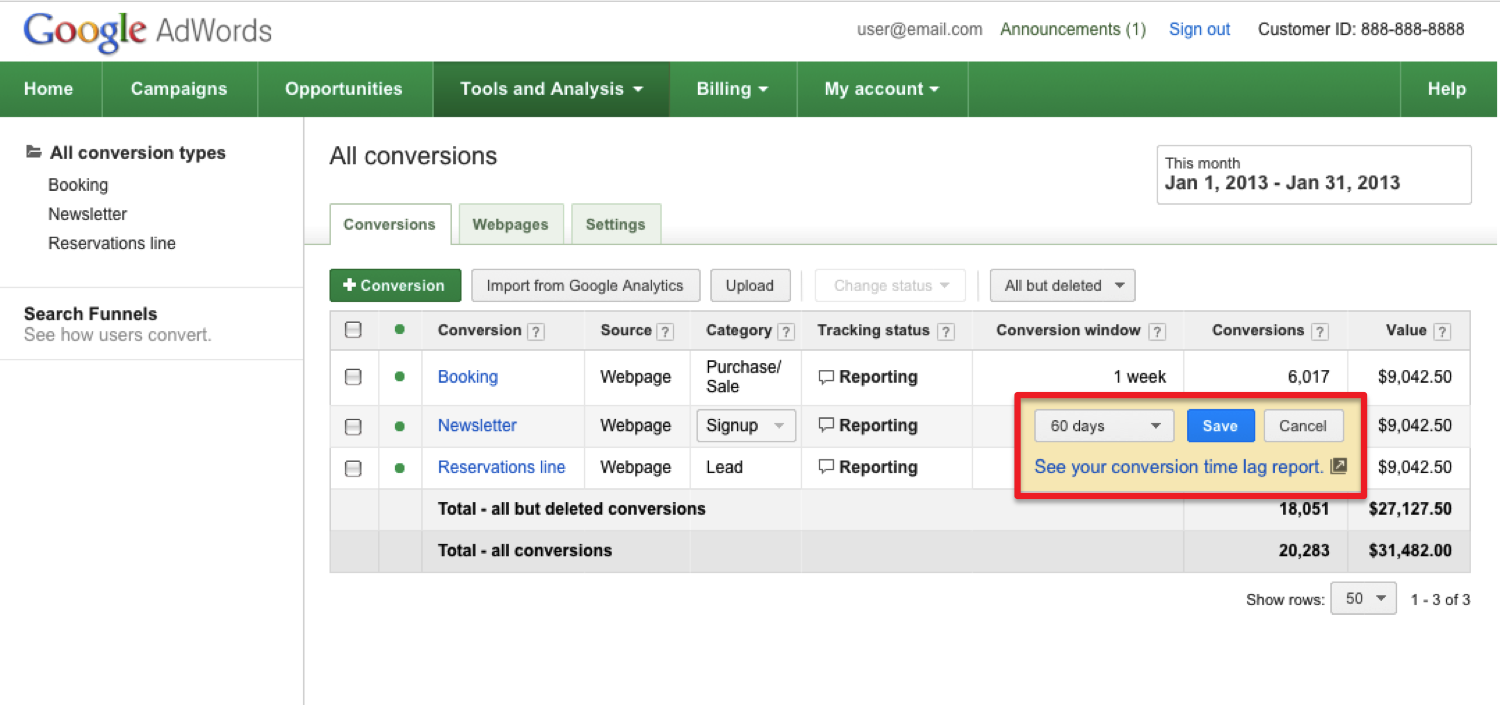The image size is (1500, 706).
Task: Cancel the conversion window edit
Action: (x=1303, y=426)
